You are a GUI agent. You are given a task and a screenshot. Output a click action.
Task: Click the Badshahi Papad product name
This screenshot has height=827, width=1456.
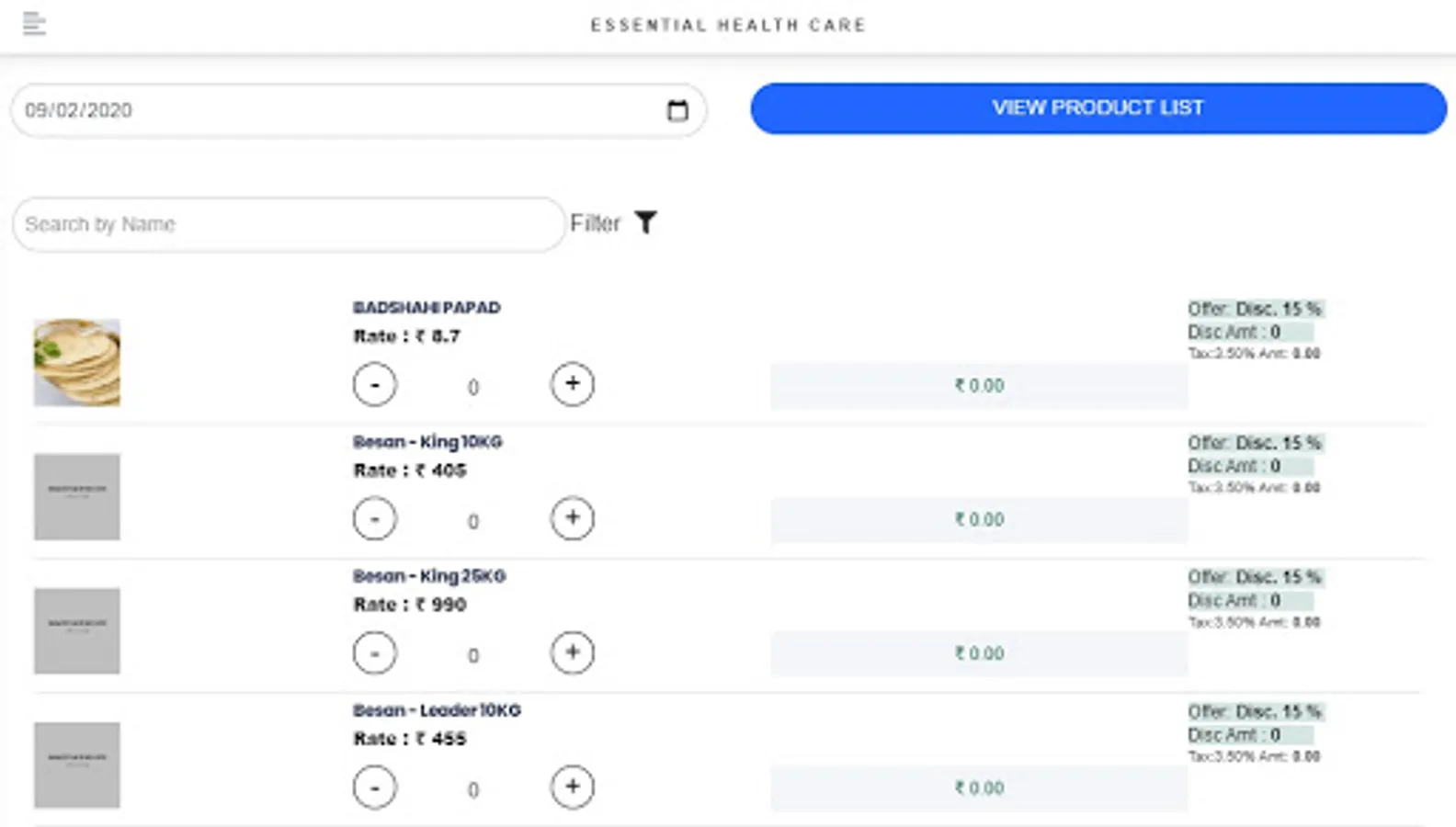[427, 308]
